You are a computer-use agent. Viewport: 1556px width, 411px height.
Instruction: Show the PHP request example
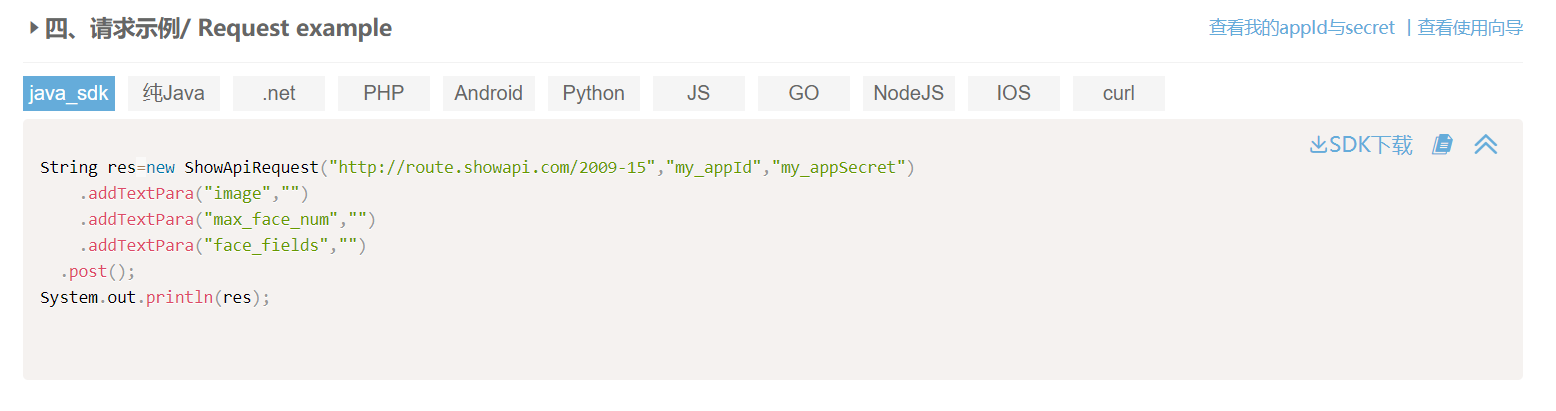384,93
